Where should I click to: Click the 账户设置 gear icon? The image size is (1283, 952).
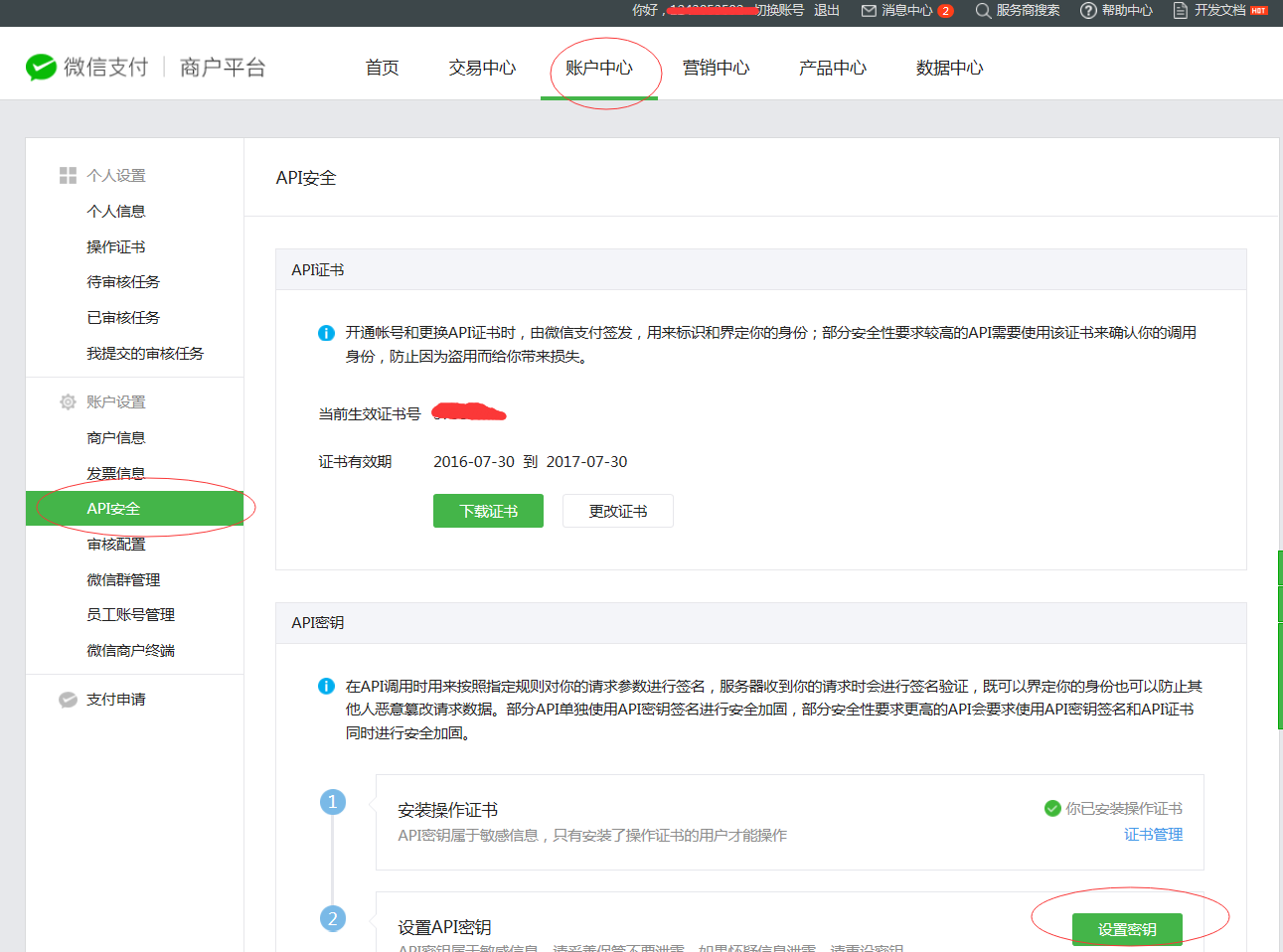pos(68,402)
